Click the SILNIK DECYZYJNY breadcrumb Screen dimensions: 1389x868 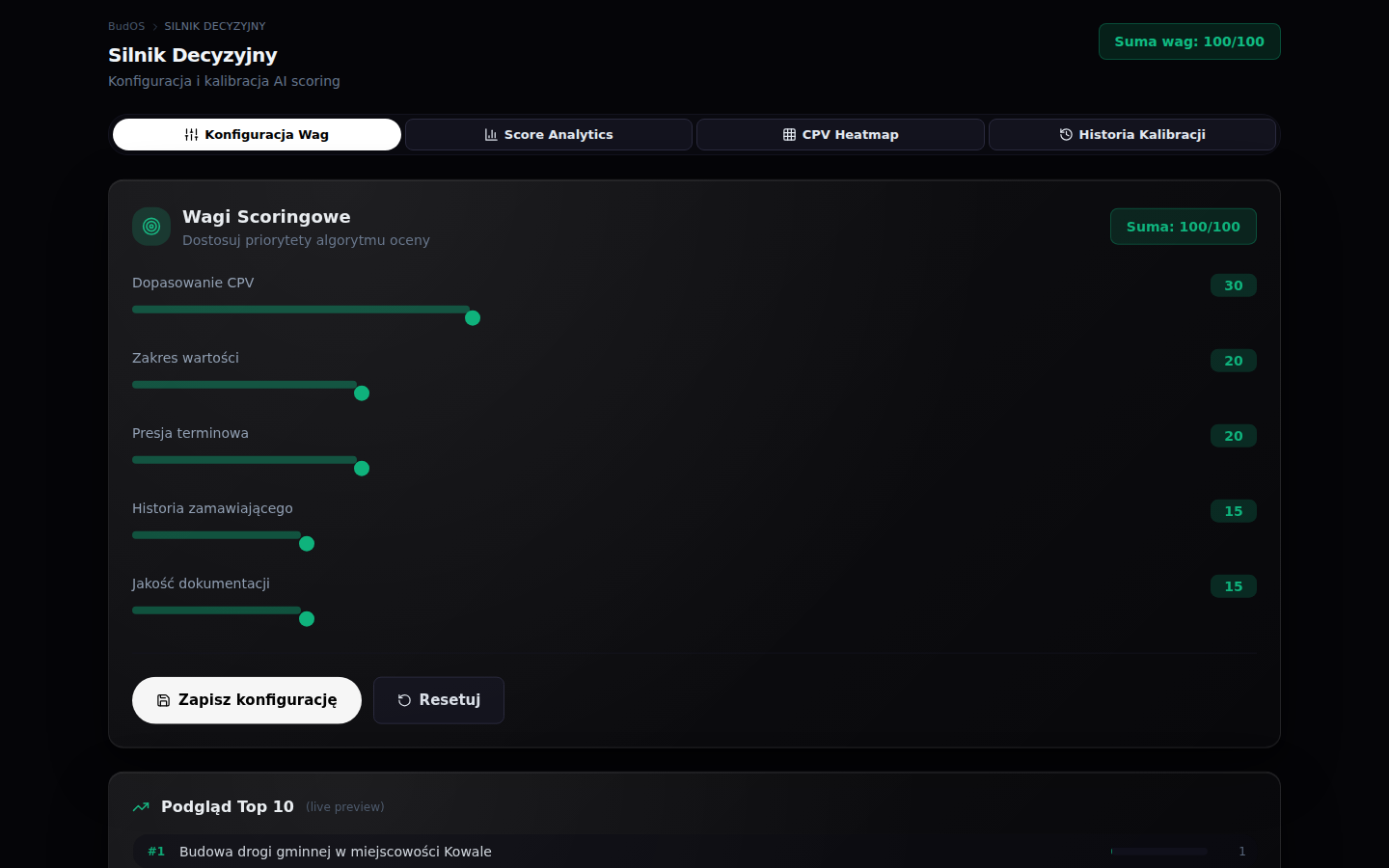pos(215,26)
